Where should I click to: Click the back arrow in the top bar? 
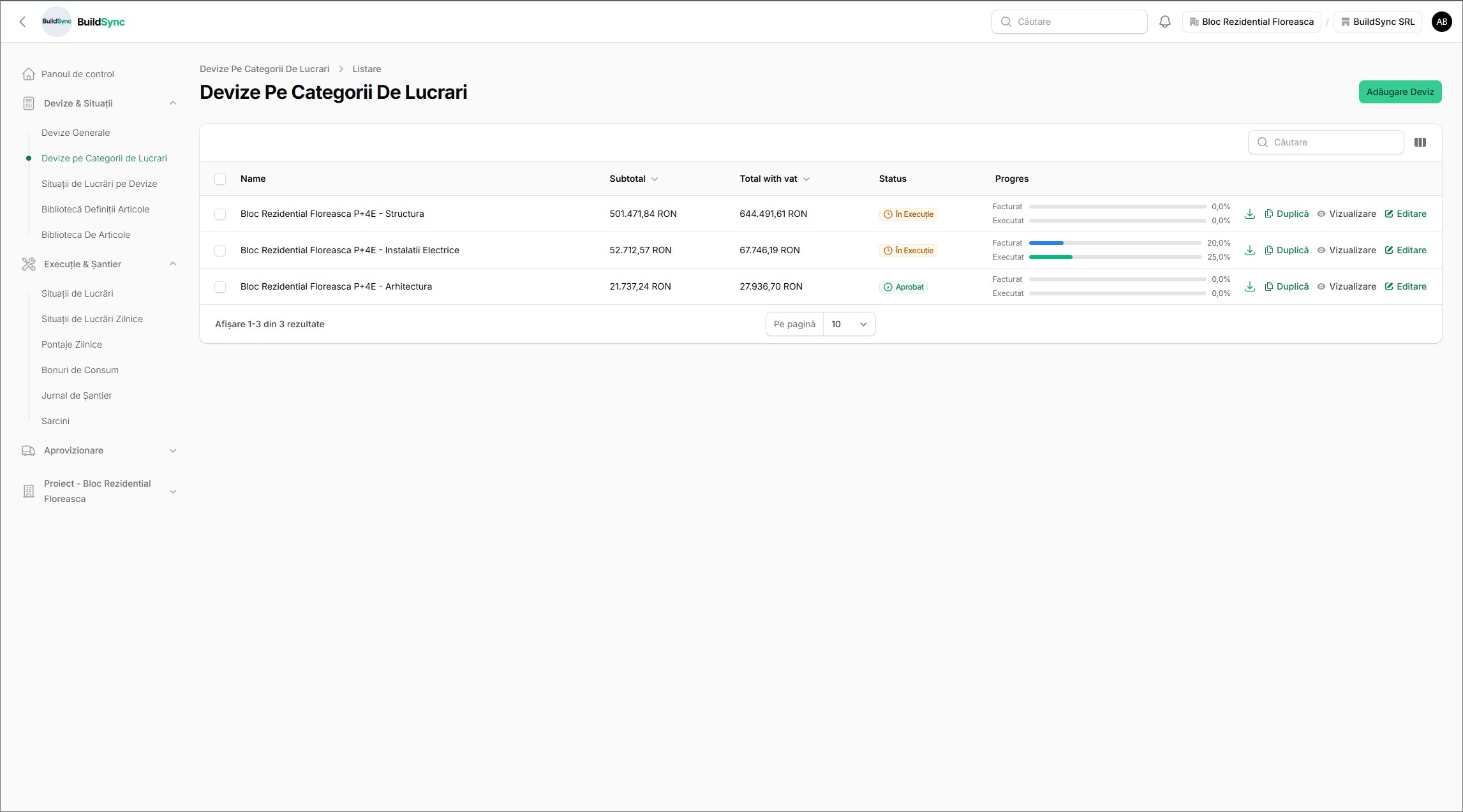coord(23,21)
